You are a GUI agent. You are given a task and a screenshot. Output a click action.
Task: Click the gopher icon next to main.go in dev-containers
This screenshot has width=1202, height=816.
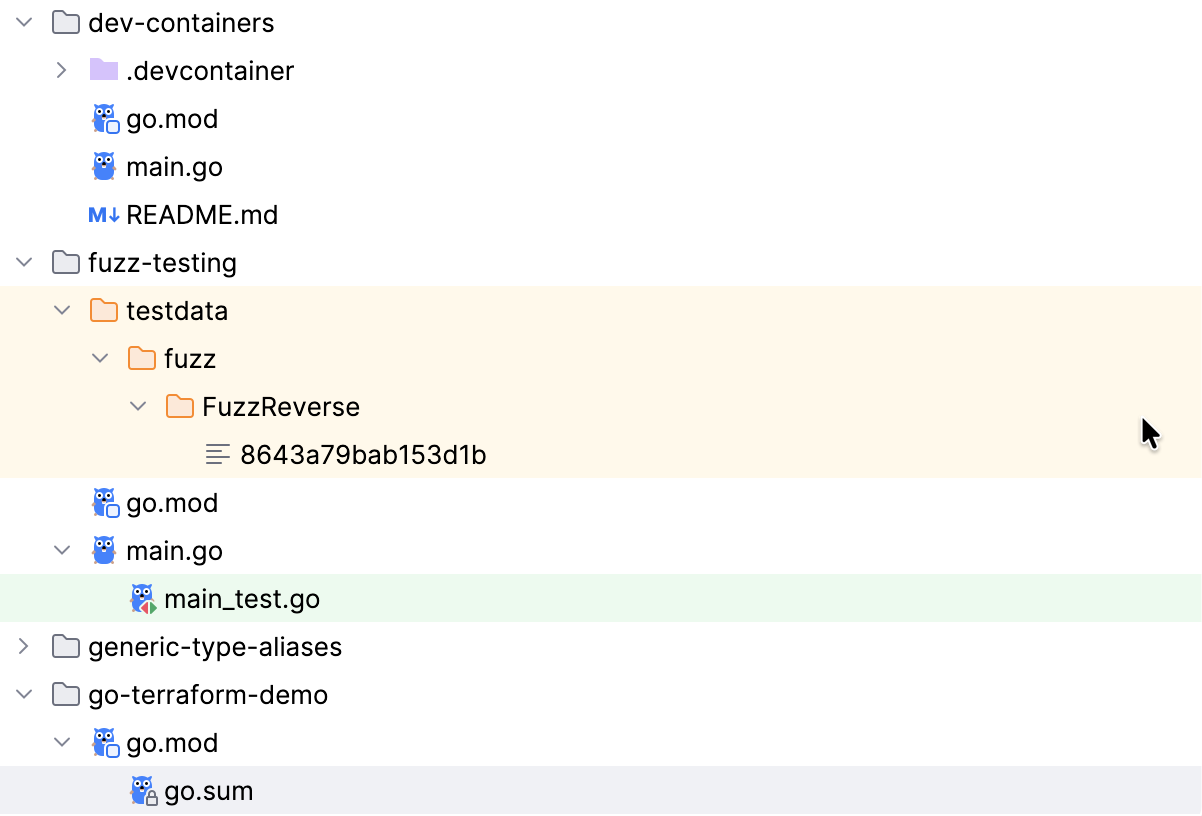(x=104, y=166)
